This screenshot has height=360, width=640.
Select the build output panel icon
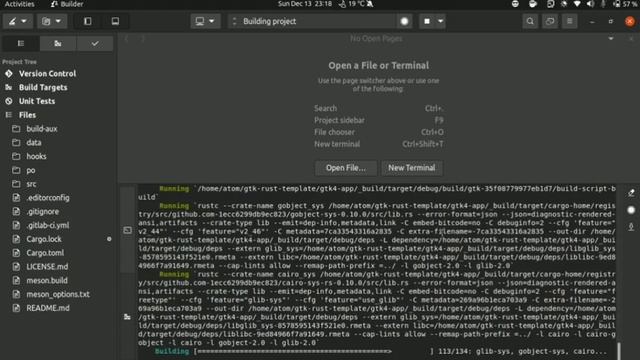(x=127, y=316)
